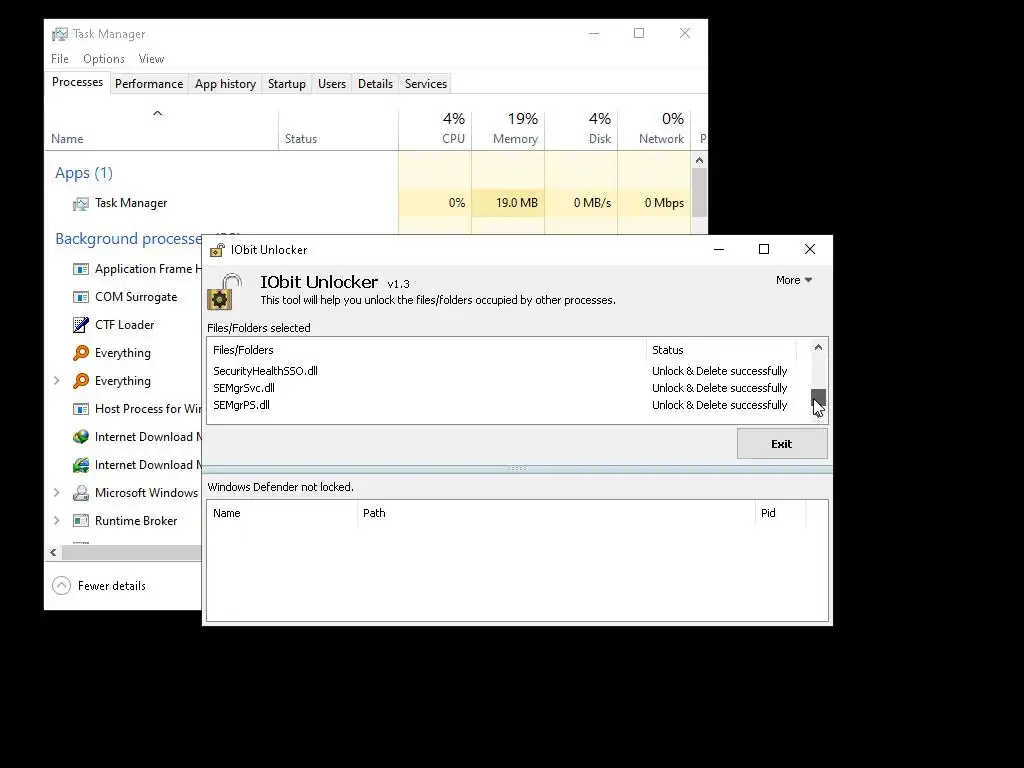The image size is (1024, 768).
Task: Click the Fewer details circular arrow icon
Action: pyautogui.click(x=61, y=586)
